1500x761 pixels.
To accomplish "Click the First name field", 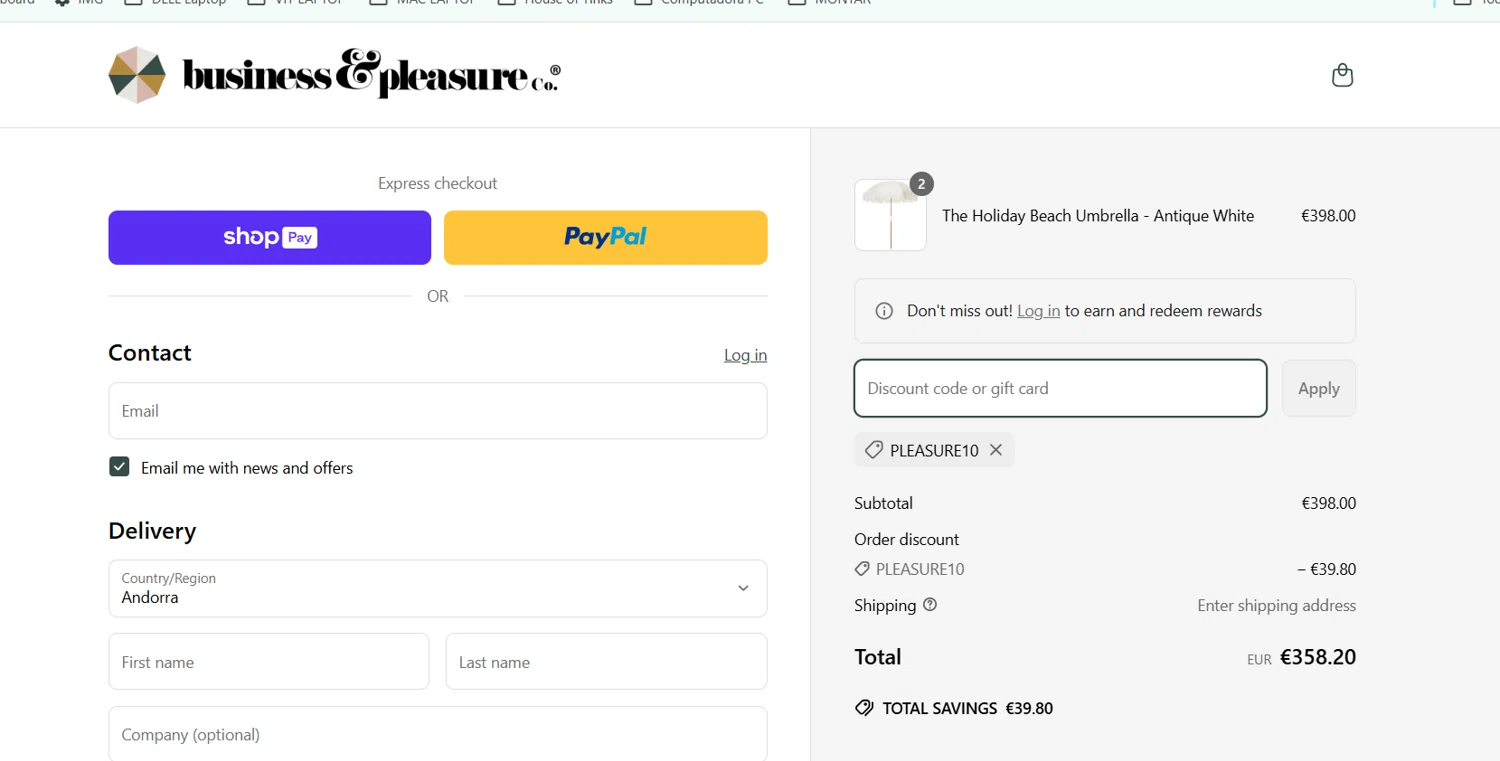I will tap(269, 661).
